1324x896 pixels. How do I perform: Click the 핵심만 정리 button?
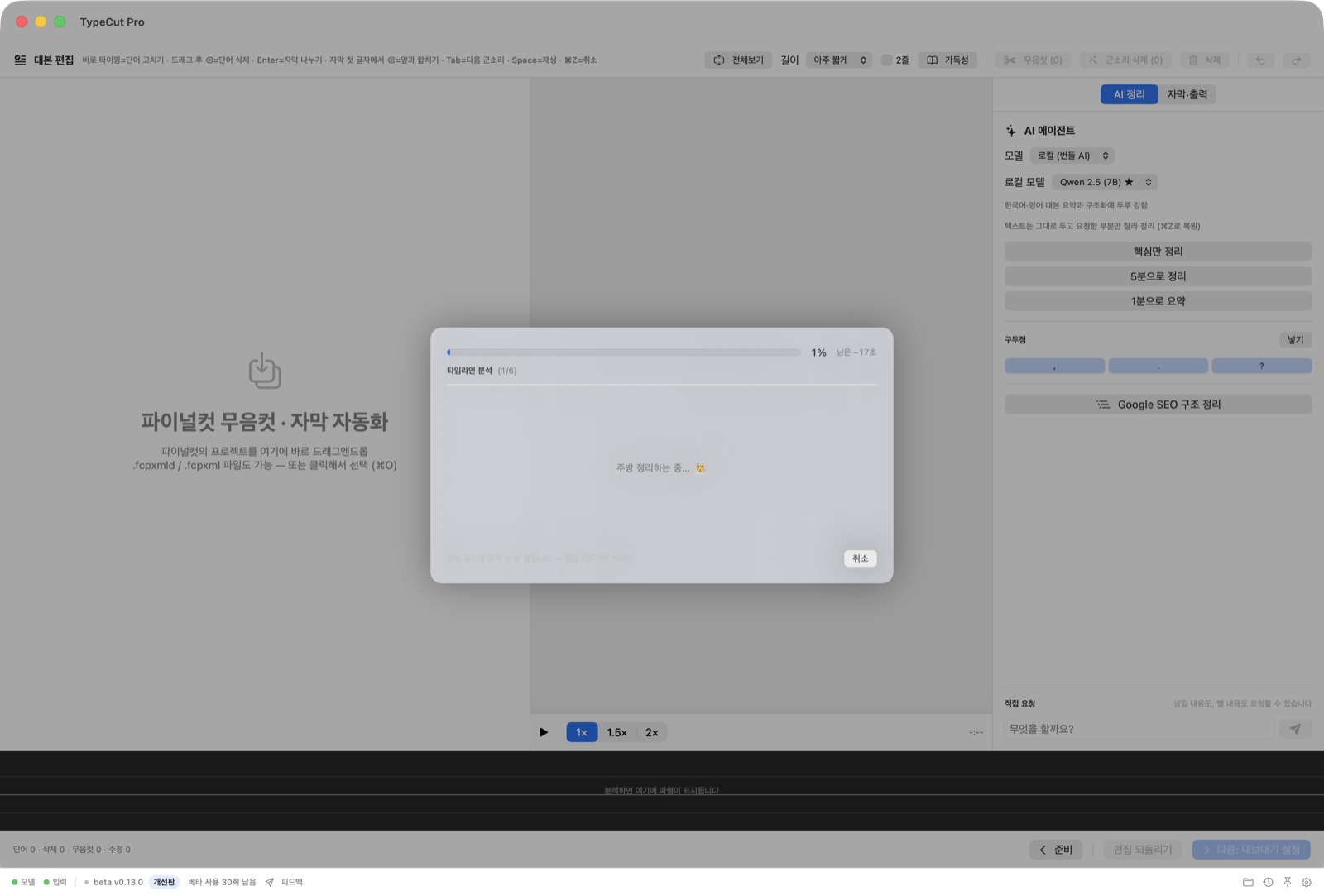(1158, 252)
